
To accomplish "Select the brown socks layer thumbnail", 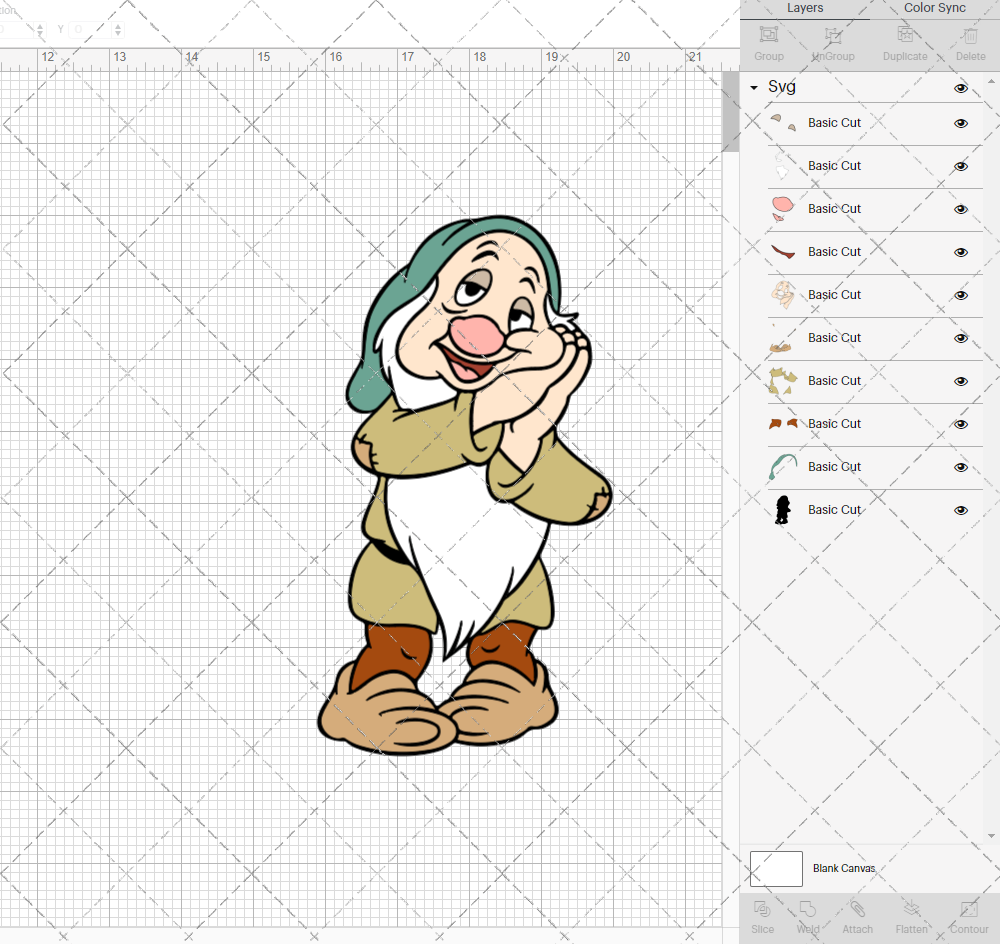I will [x=783, y=424].
